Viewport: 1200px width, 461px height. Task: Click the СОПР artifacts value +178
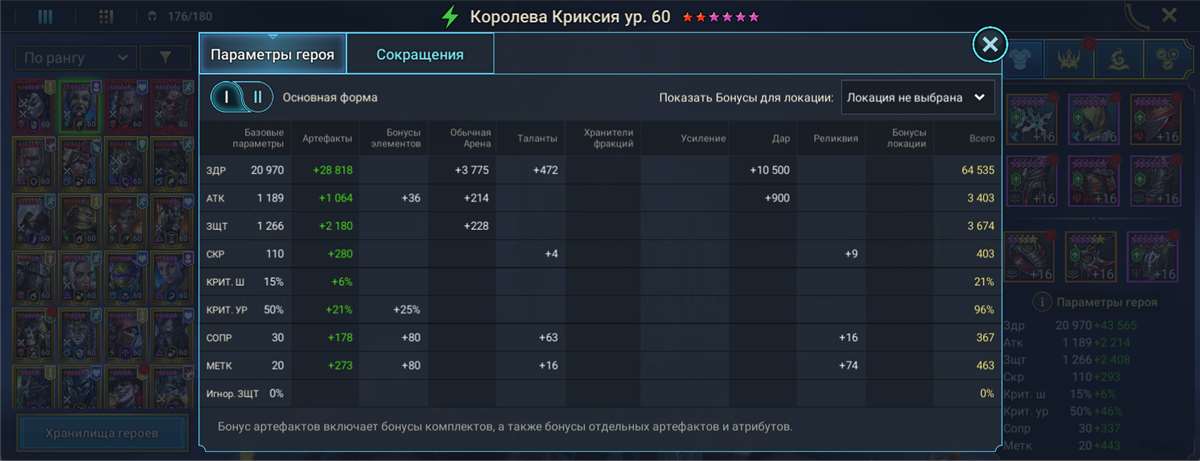(341, 338)
